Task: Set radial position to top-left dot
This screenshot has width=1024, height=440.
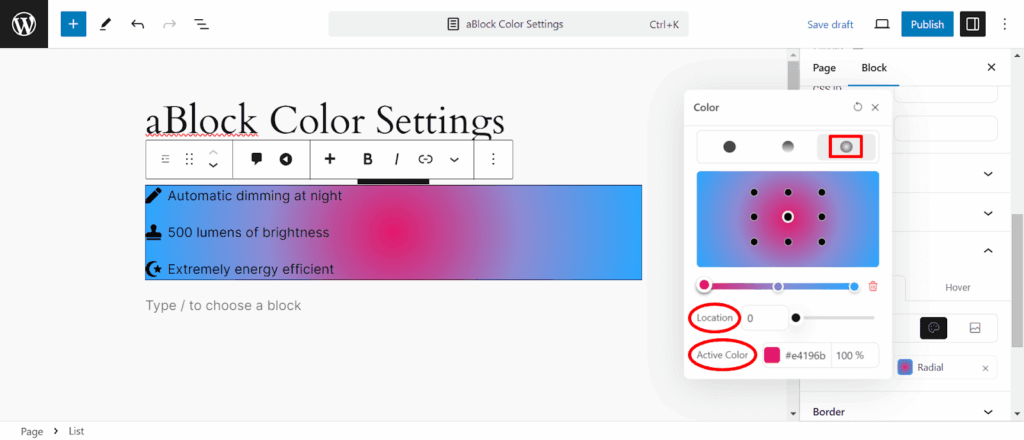Action: (x=754, y=193)
